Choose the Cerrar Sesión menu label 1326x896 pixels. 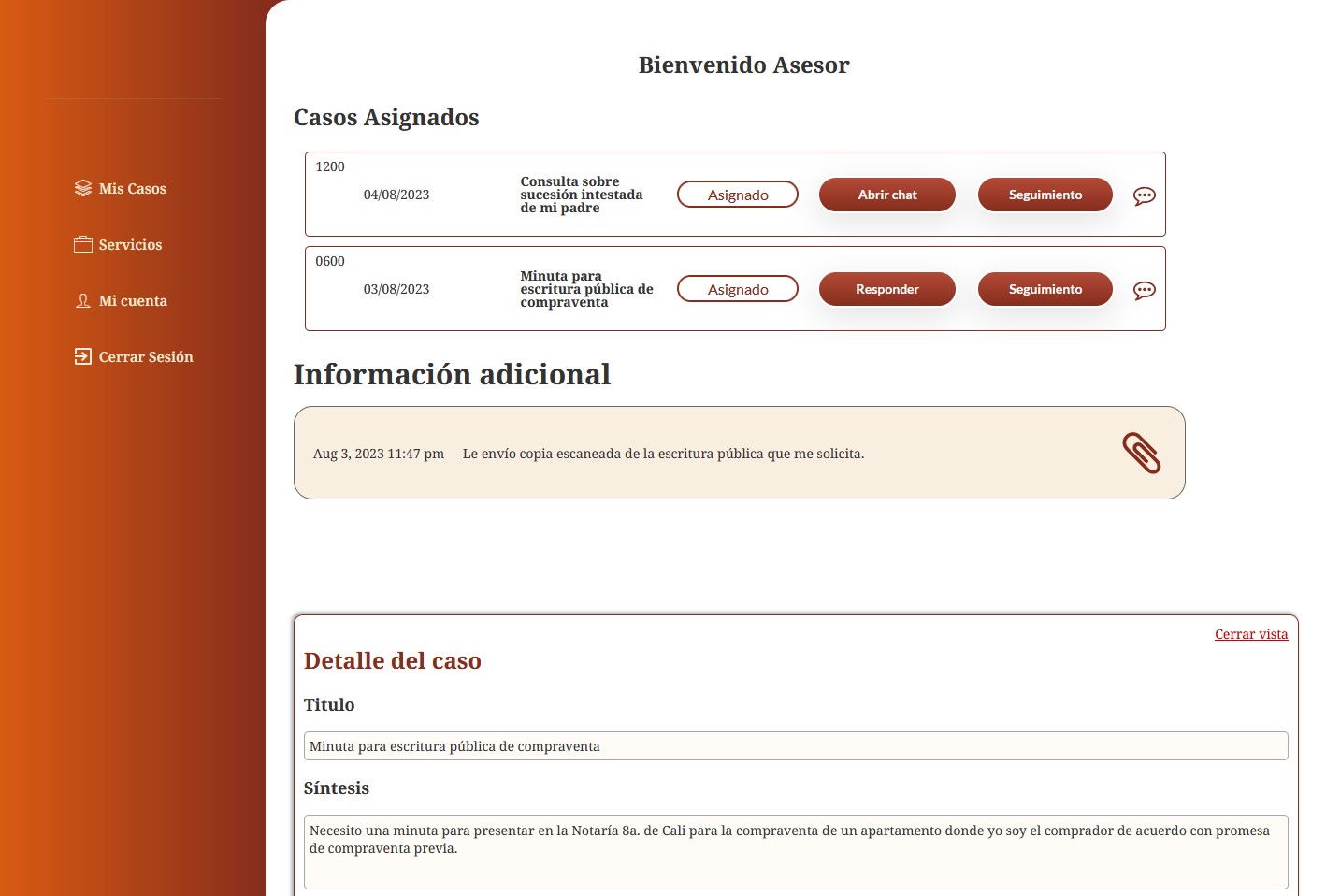coord(146,357)
